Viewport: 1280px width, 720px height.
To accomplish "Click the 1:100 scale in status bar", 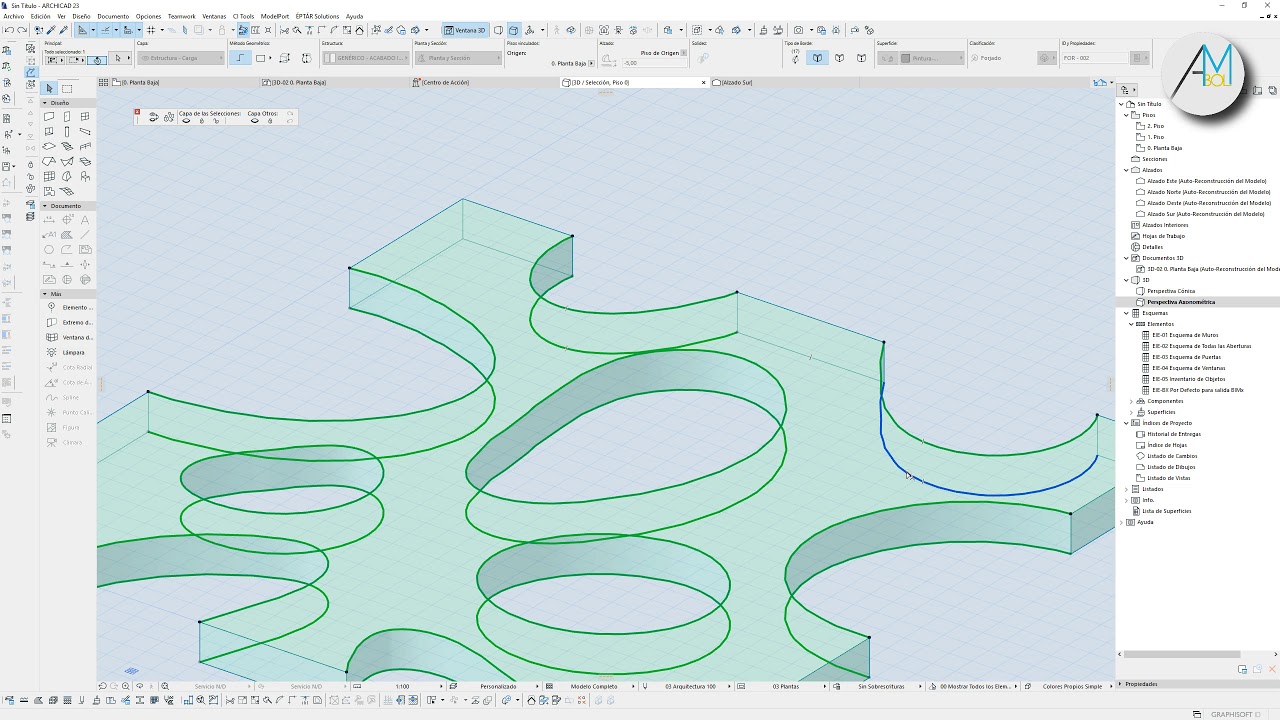I will 402,686.
